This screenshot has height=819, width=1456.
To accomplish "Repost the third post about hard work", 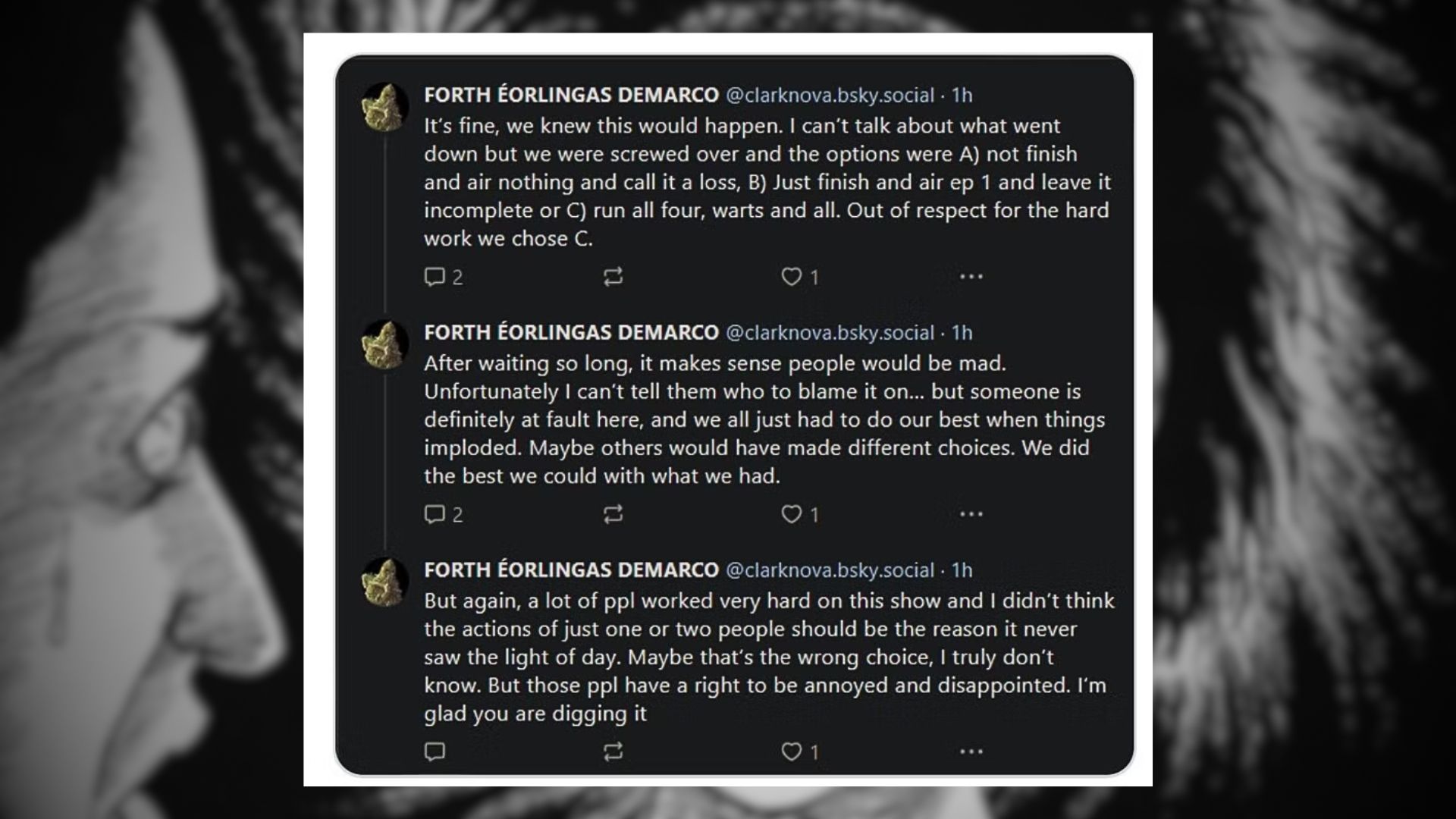I will click(613, 752).
